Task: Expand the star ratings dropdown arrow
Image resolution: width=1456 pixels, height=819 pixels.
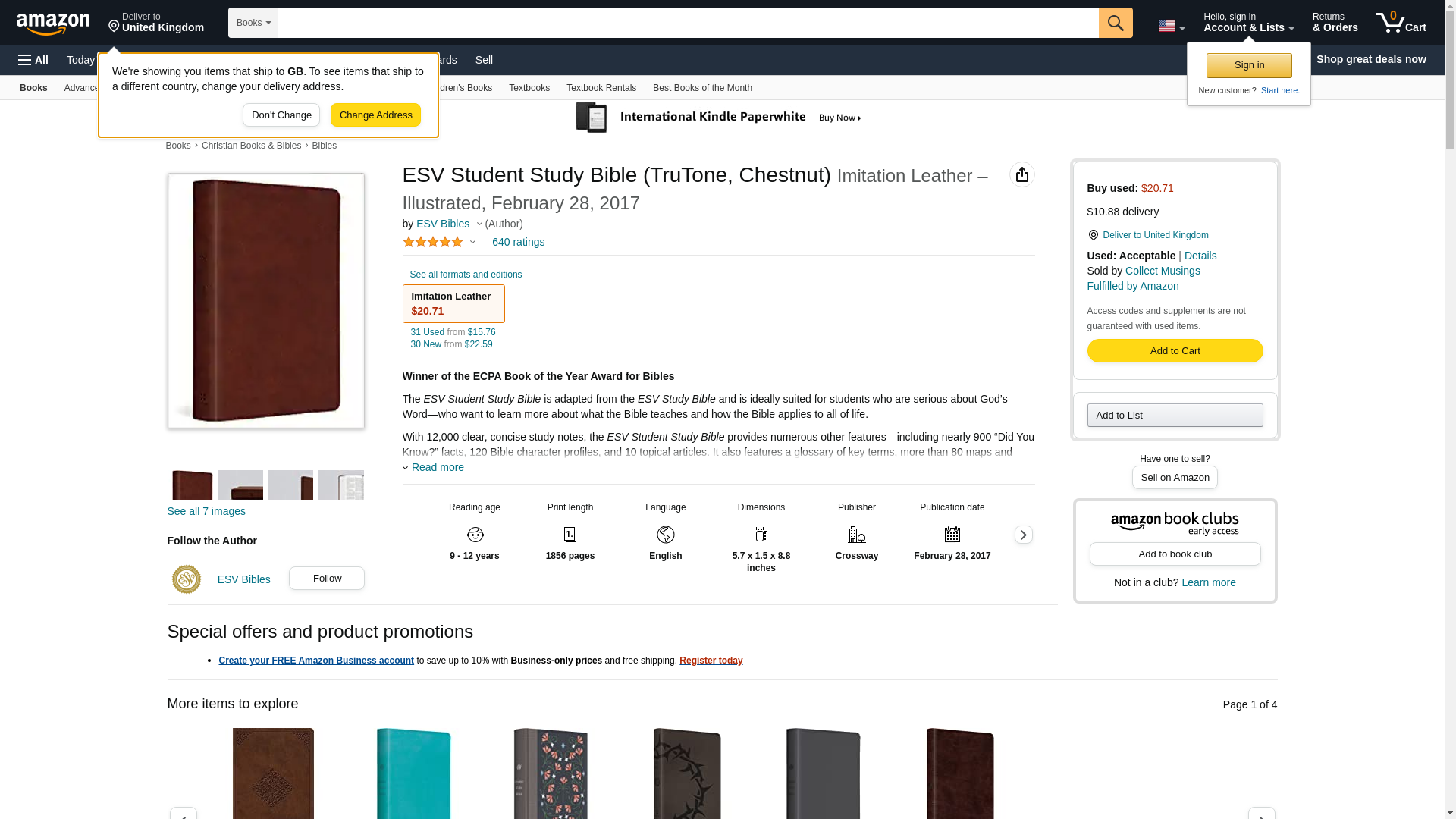Action: pyautogui.click(x=472, y=242)
